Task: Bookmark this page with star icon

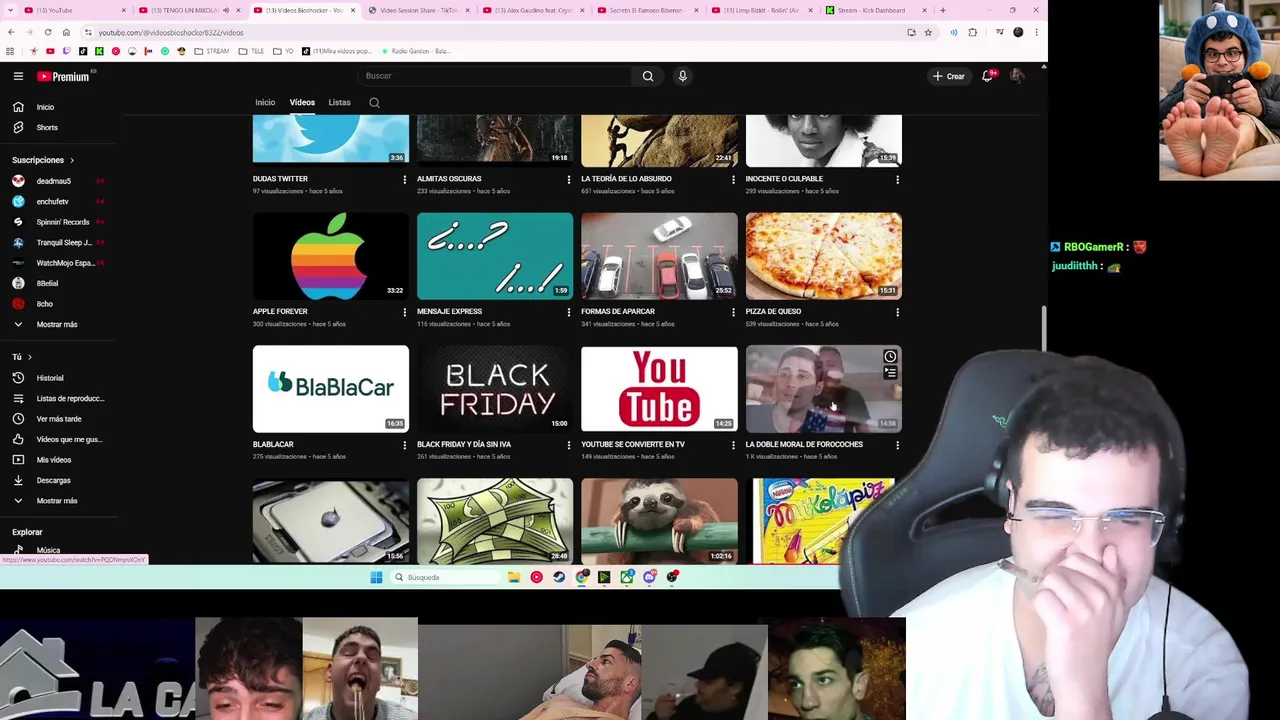Action: pos(928,32)
